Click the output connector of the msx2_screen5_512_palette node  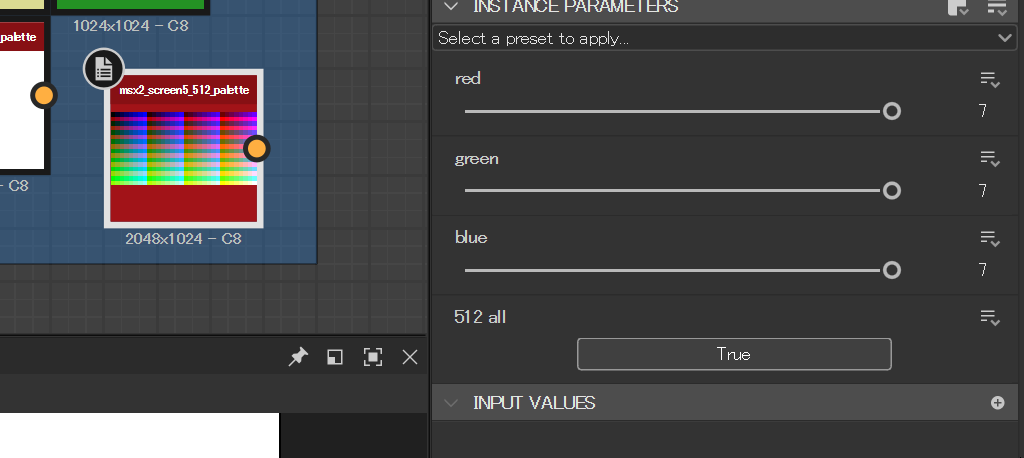(x=257, y=149)
